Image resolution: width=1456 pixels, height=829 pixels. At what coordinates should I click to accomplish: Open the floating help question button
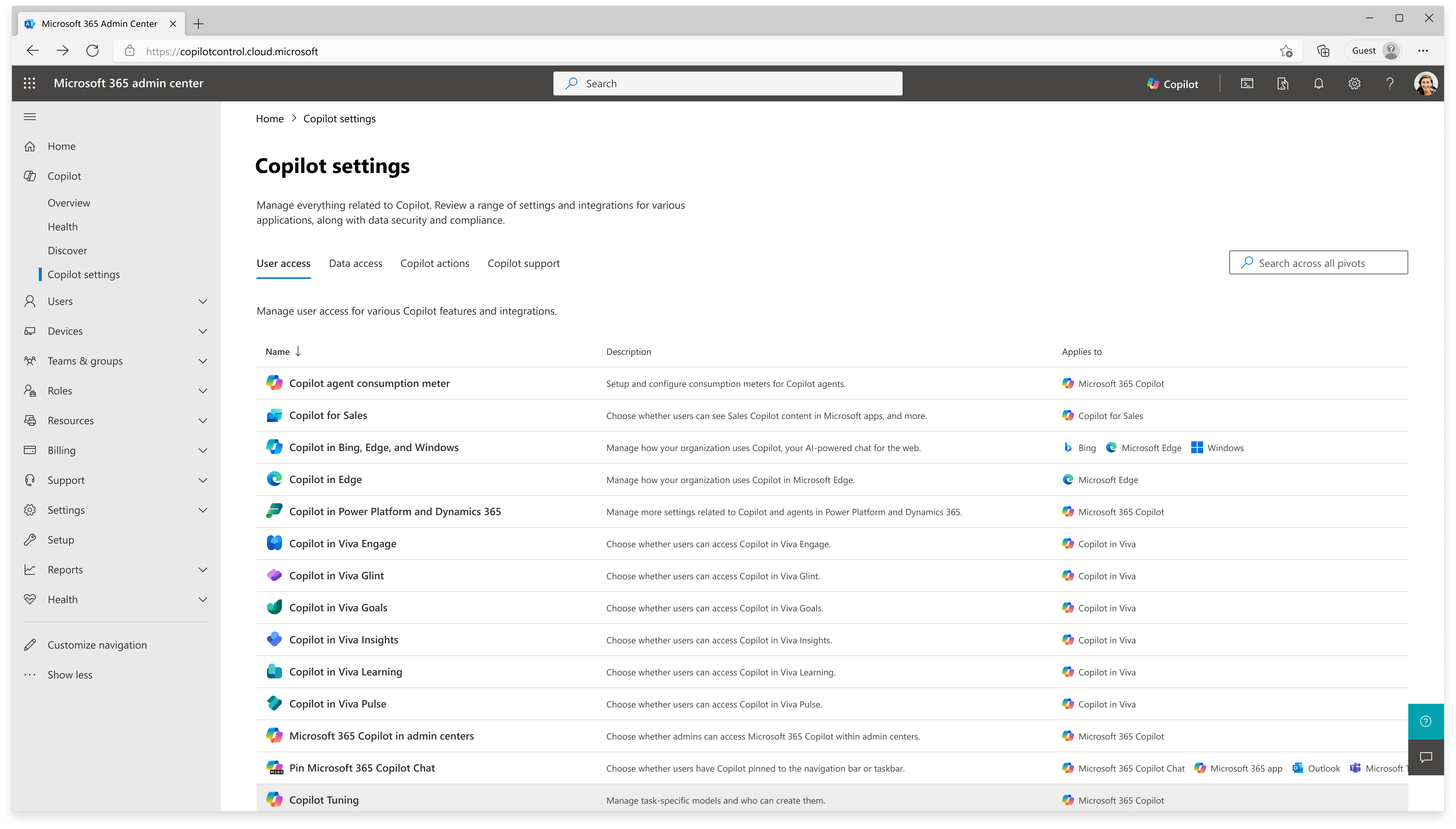click(x=1425, y=721)
